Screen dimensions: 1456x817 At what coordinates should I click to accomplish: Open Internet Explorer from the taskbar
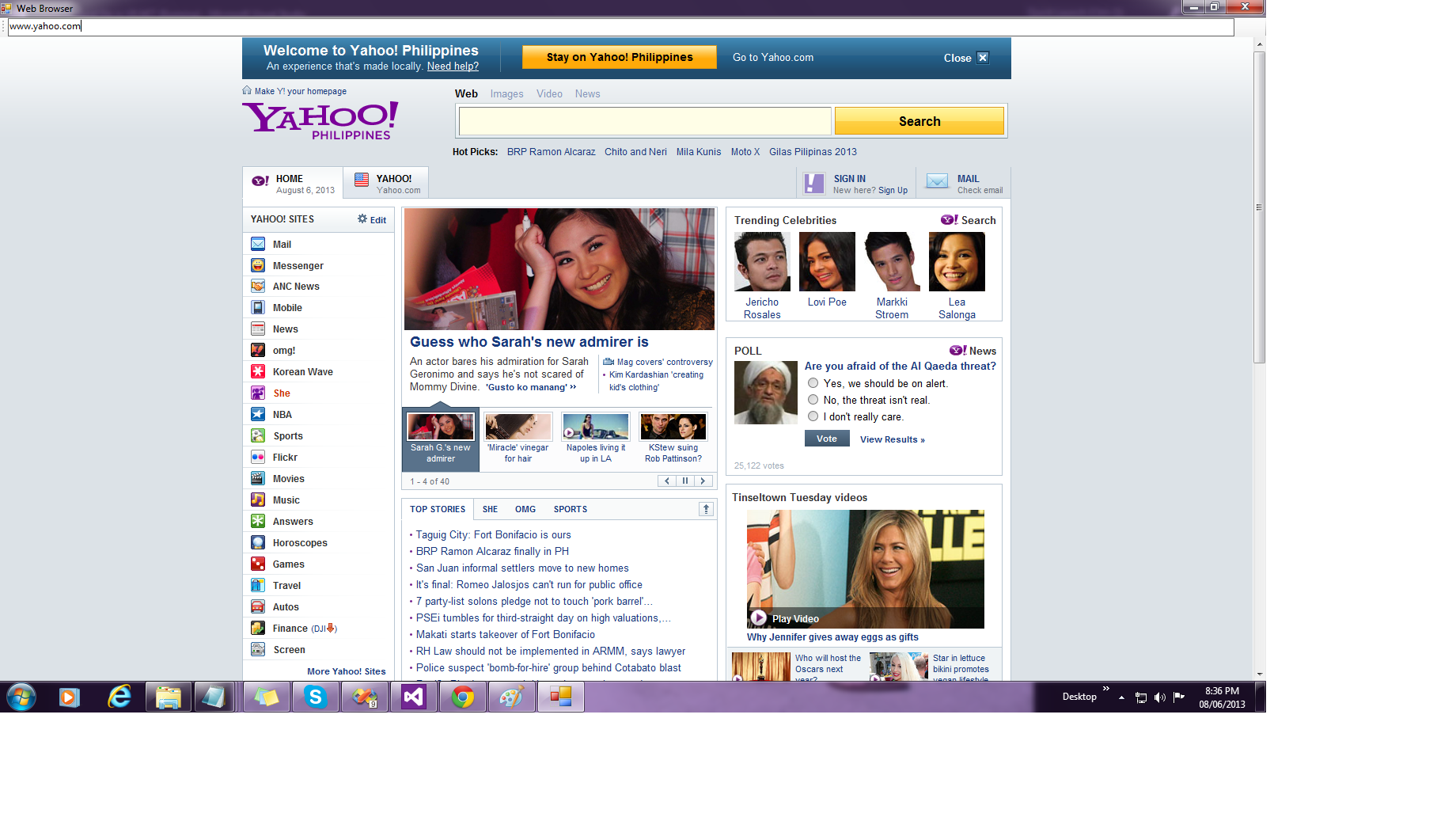tap(119, 697)
